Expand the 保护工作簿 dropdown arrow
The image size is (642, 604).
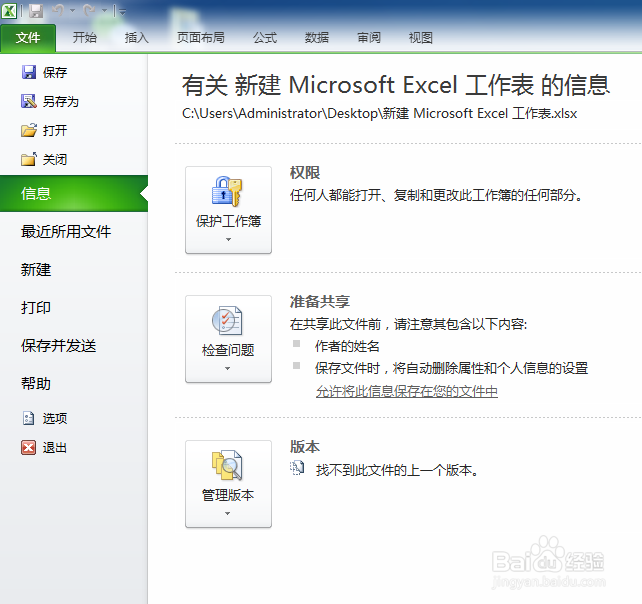click(228, 240)
